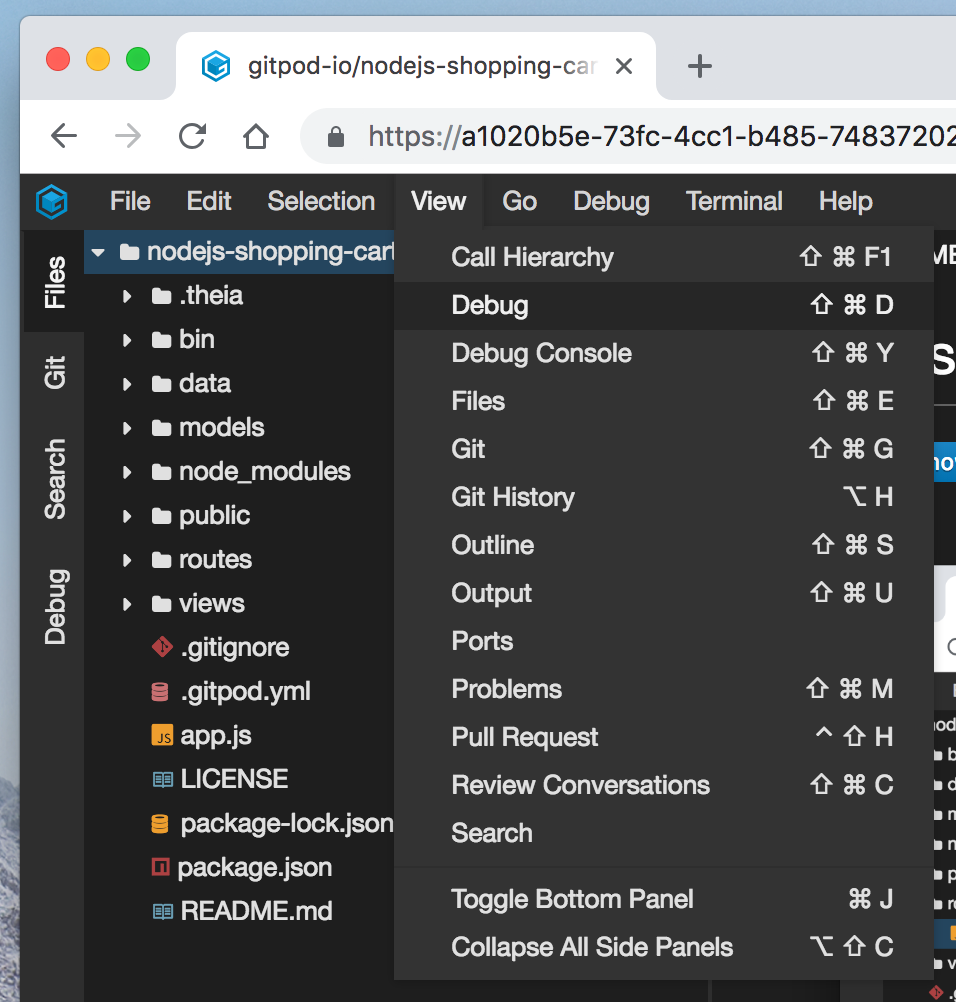
Task: Click the browser reload icon
Action: point(192,136)
